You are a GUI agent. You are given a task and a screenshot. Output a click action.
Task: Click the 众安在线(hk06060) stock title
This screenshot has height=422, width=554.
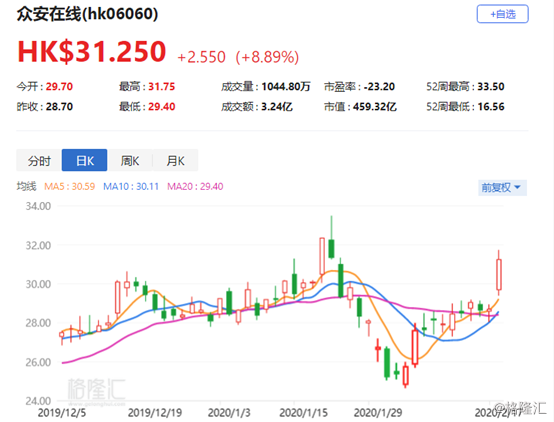[x=87, y=14]
